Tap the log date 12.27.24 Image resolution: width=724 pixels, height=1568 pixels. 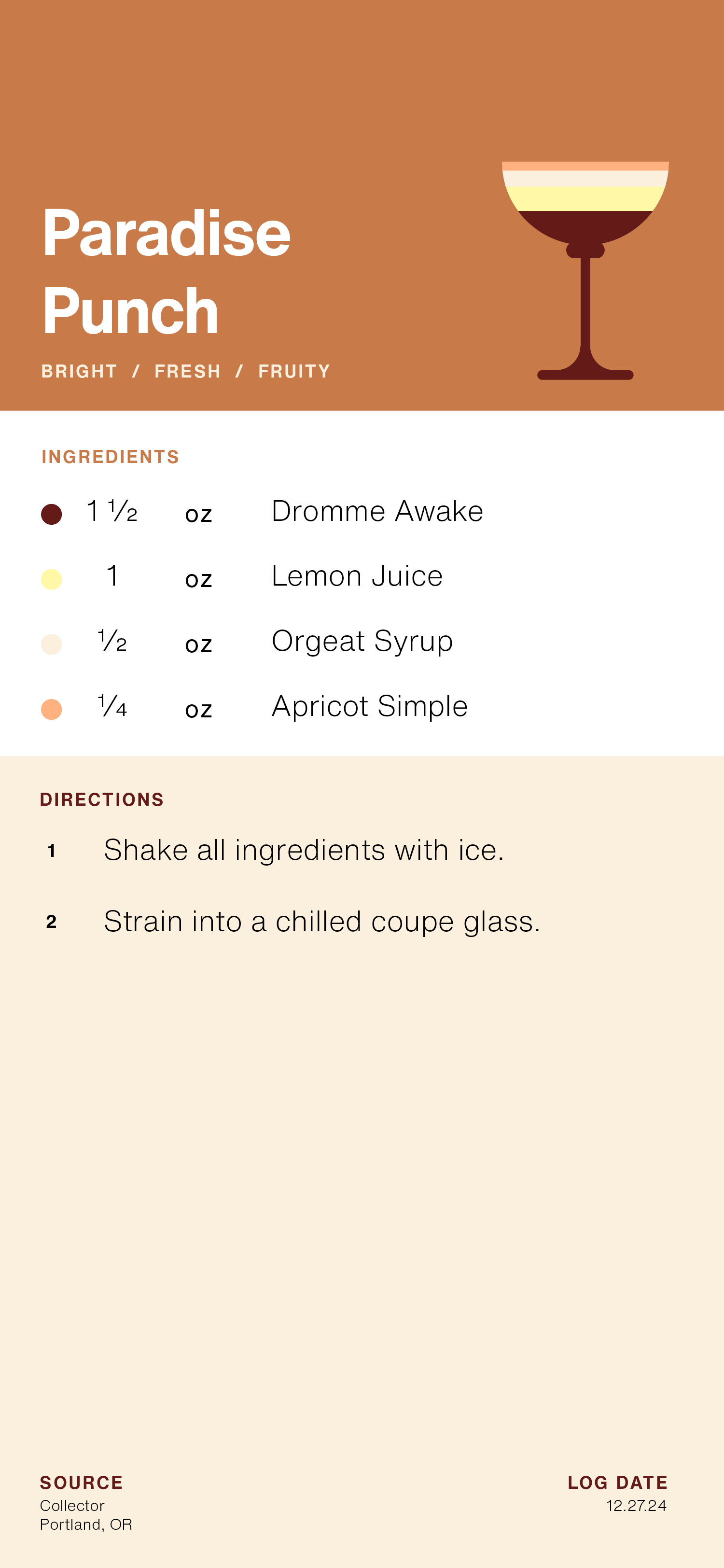[636, 1505]
